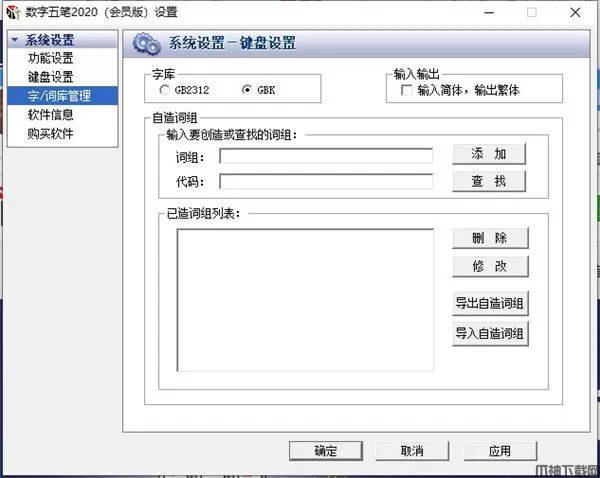The height and width of the screenshot is (478, 600).
Task: Close the 数字五笔2020 settings window
Action: (x=575, y=13)
